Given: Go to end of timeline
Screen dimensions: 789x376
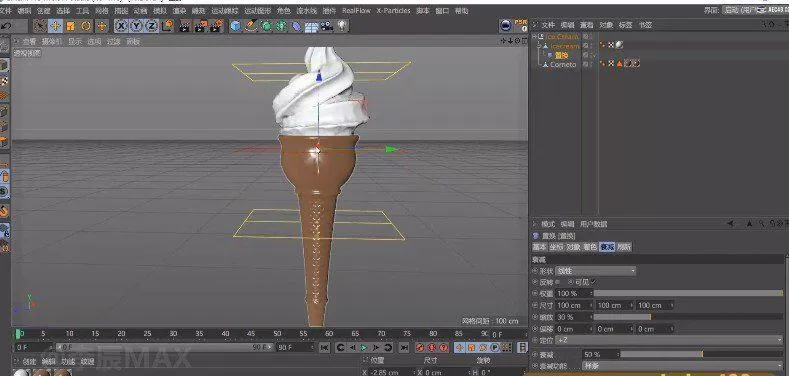Looking at the screenshot, I should tap(404, 347).
